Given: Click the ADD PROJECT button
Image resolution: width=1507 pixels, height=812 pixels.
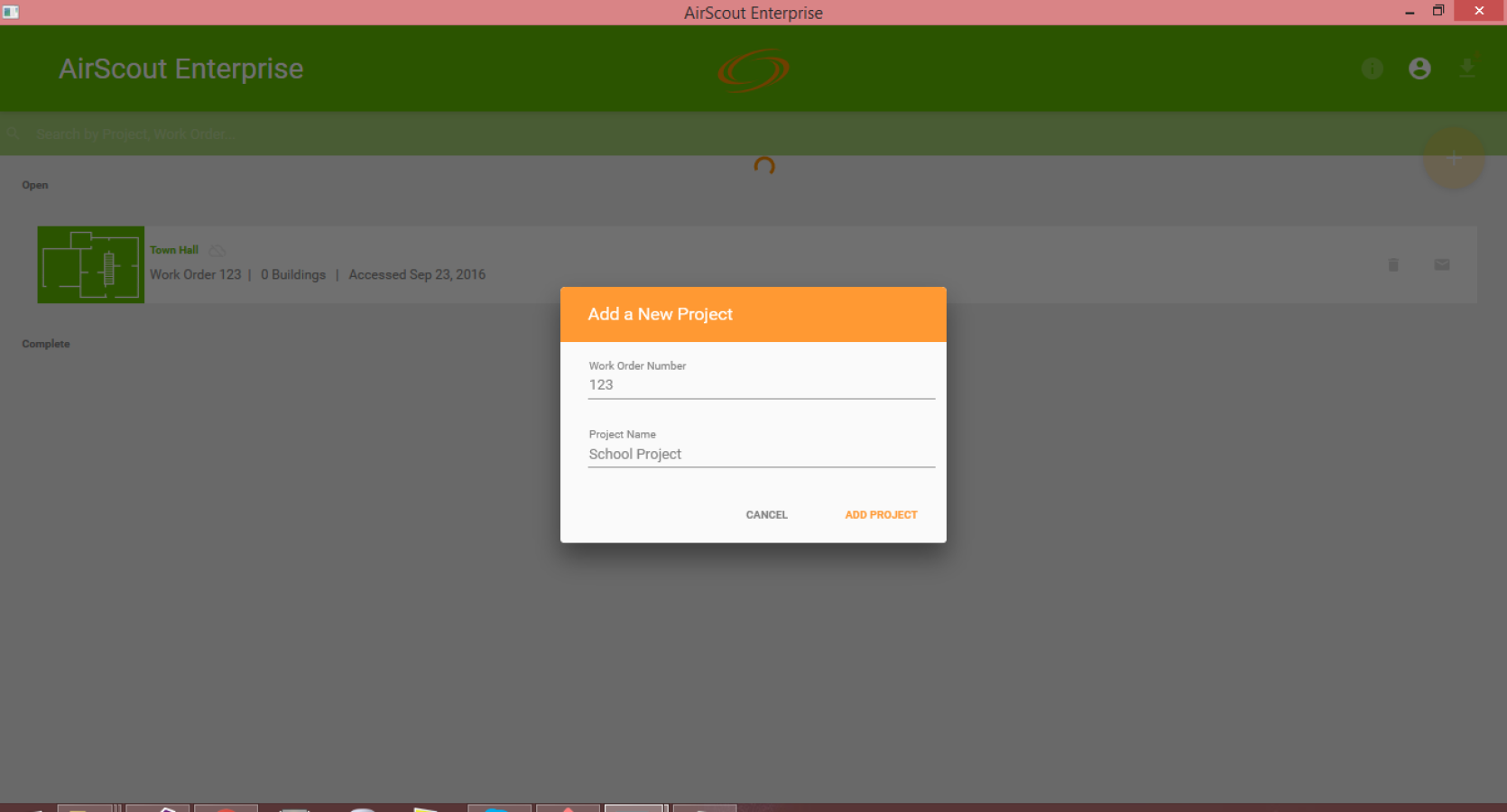Looking at the screenshot, I should 881,514.
